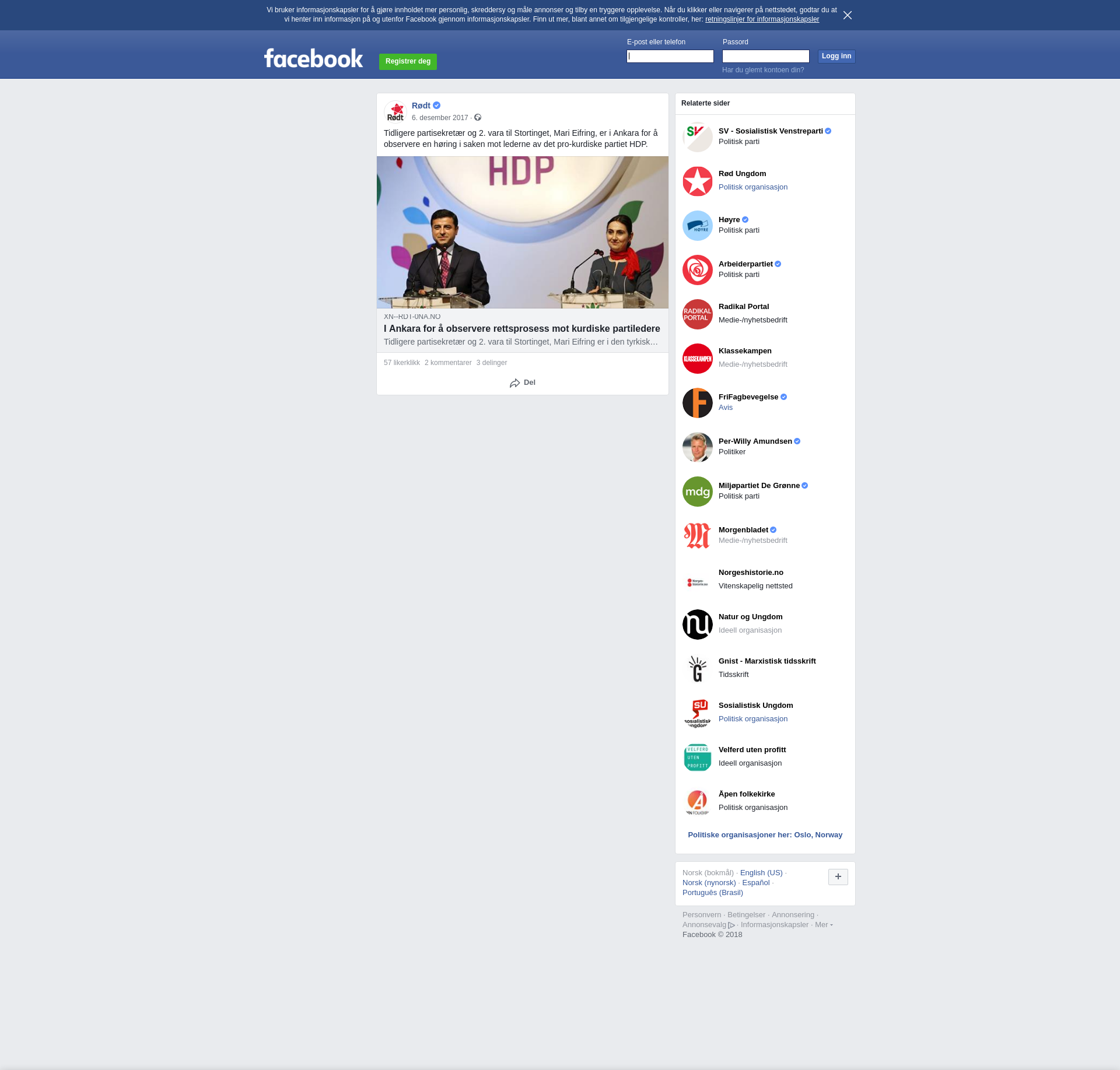
Task: Focus the Passord input field
Action: [x=766, y=56]
